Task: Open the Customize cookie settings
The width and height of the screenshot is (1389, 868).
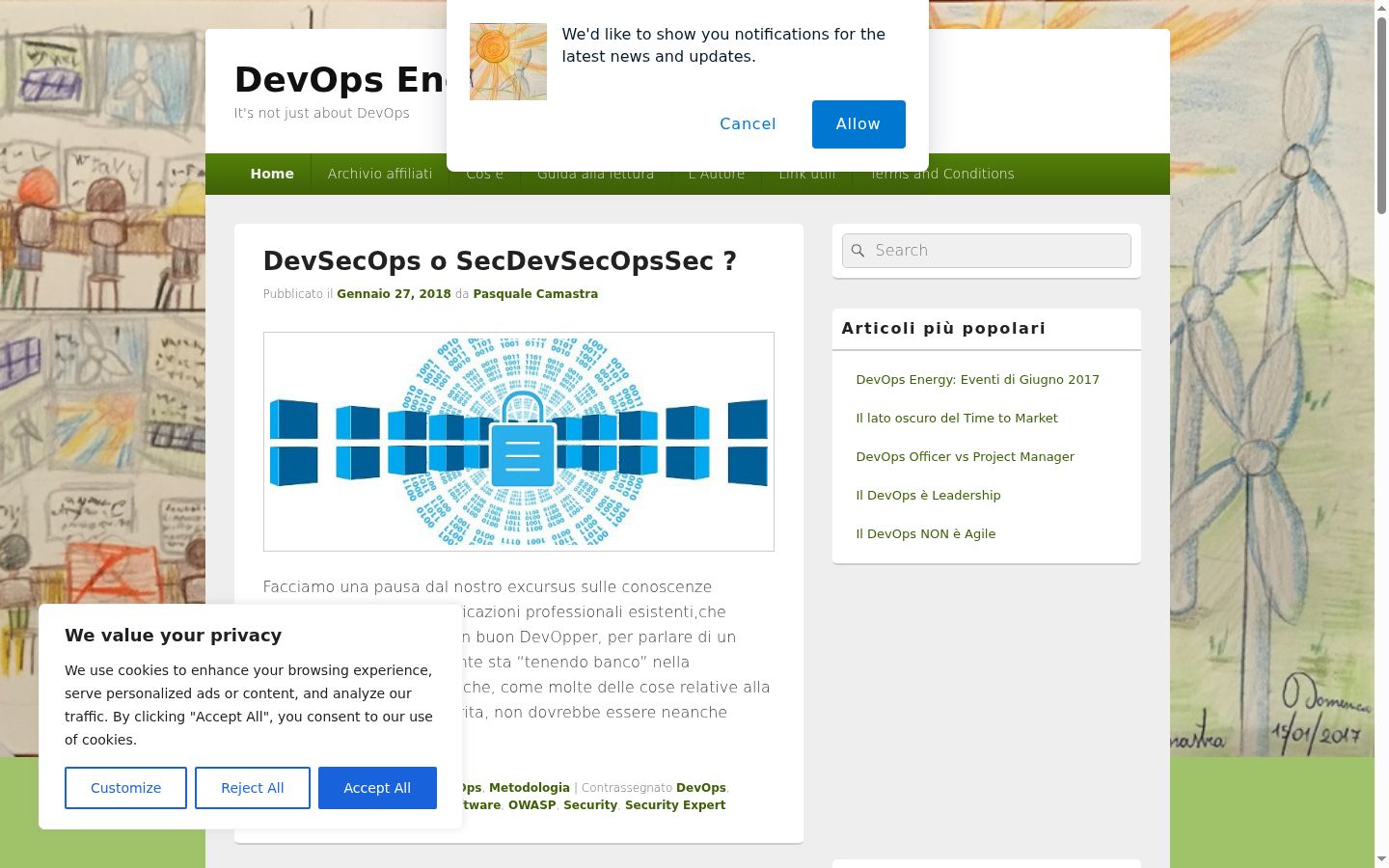Action: [x=125, y=788]
